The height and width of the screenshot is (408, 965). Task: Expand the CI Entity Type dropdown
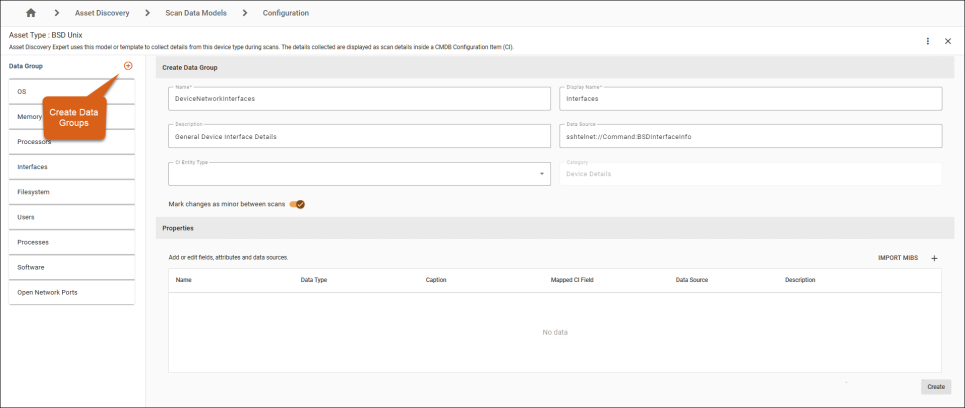pos(543,174)
